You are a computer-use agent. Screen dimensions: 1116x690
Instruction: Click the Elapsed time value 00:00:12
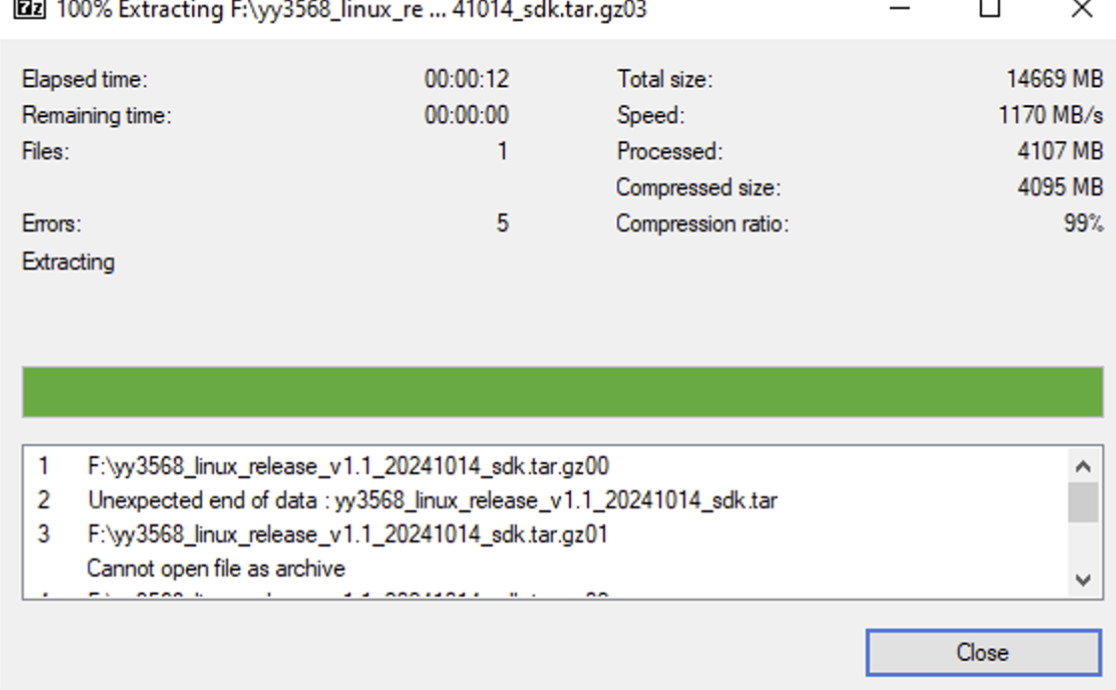(x=466, y=79)
